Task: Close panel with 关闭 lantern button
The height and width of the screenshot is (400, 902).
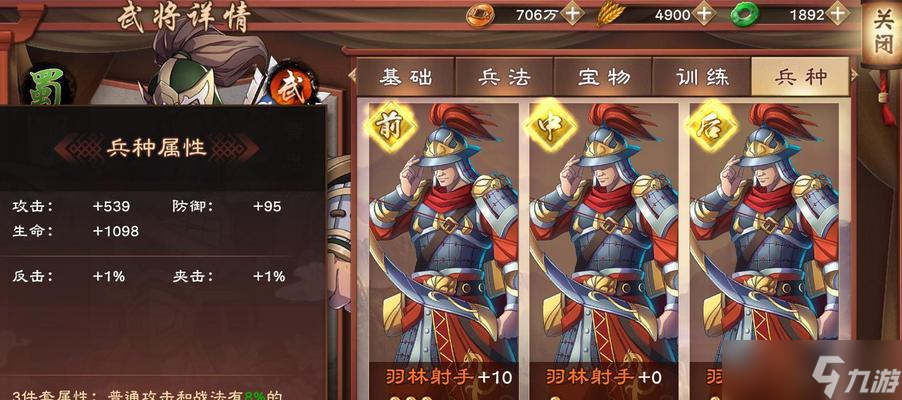Action: coord(882,35)
